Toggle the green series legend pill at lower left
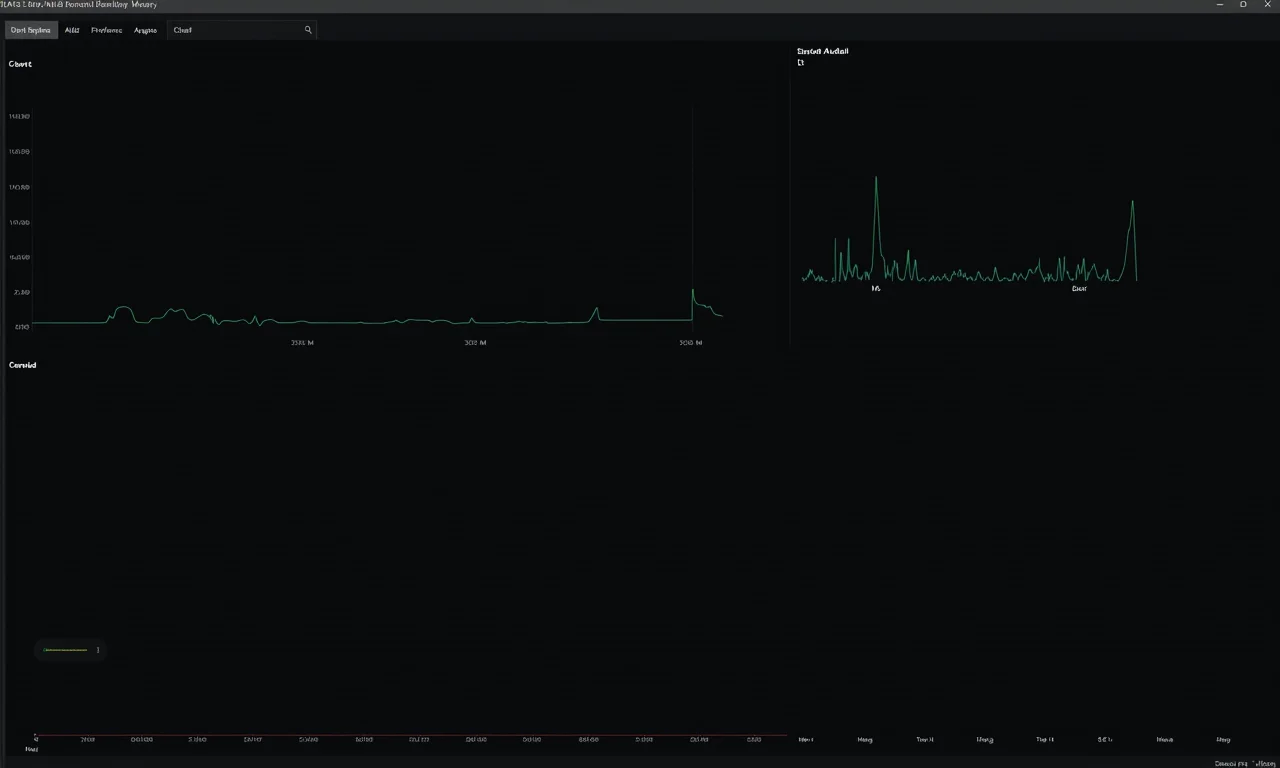The height and width of the screenshot is (768, 1280). pyautogui.click(x=67, y=650)
